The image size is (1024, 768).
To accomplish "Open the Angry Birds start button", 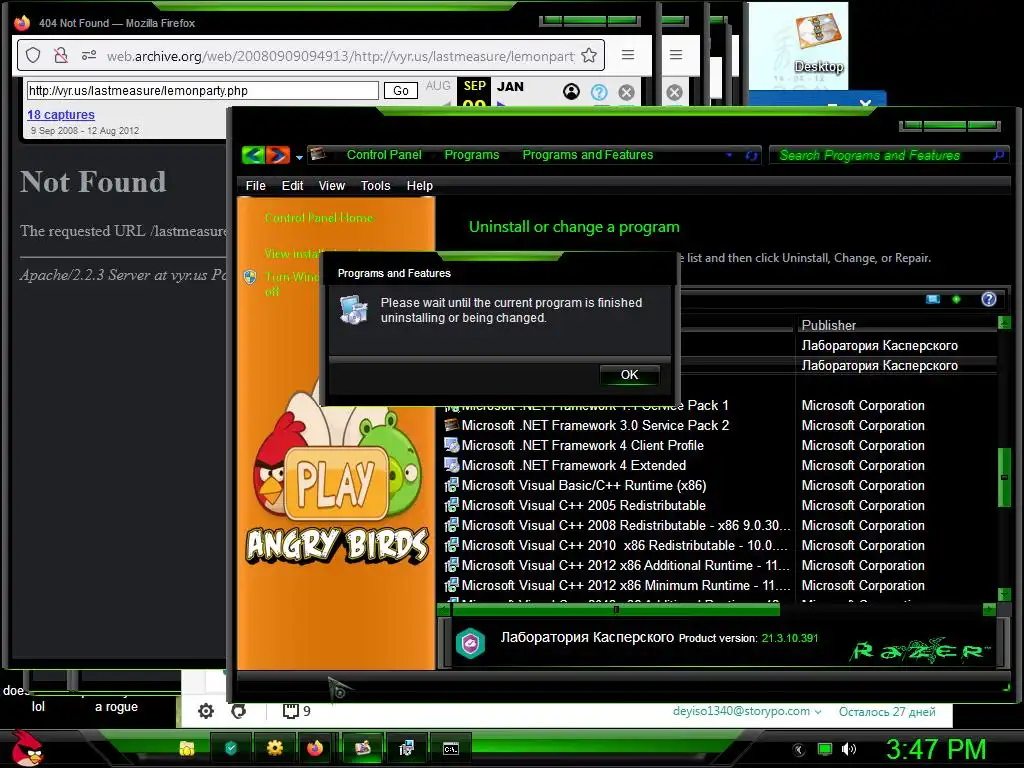I will [26, 748].
